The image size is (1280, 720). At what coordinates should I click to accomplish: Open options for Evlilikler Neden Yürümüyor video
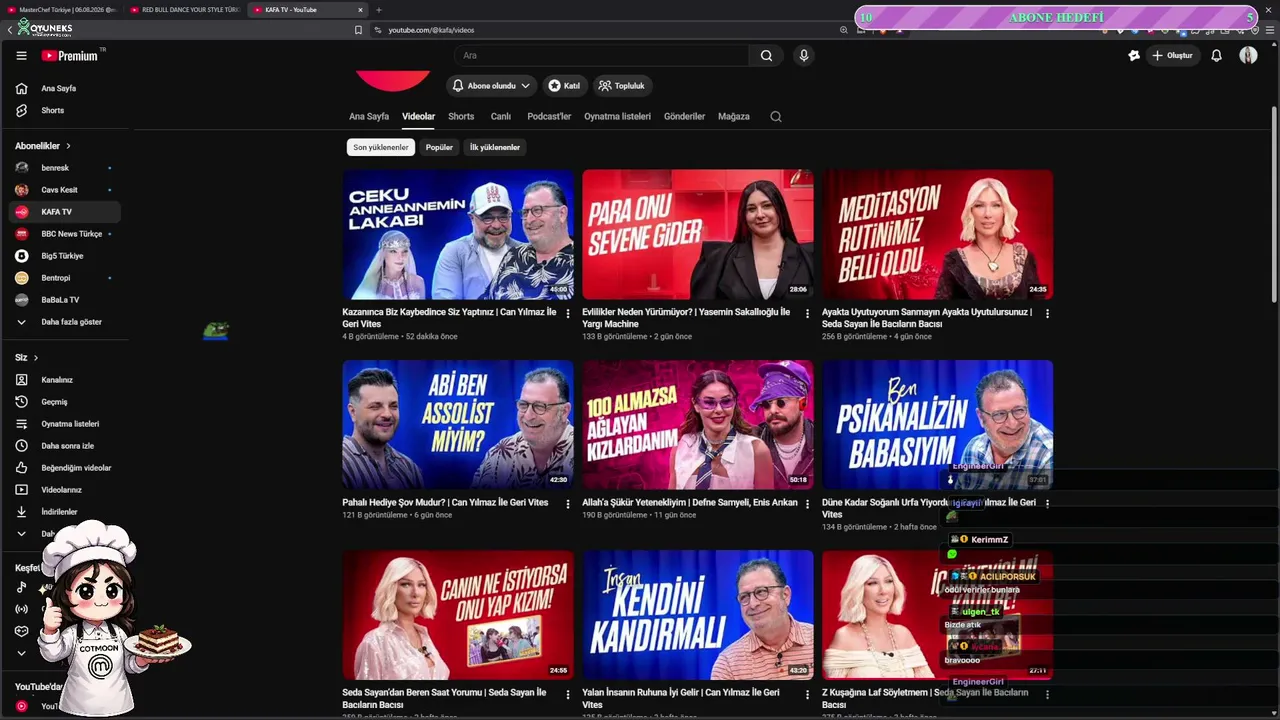pyautogui.click(x=808, y=314)
